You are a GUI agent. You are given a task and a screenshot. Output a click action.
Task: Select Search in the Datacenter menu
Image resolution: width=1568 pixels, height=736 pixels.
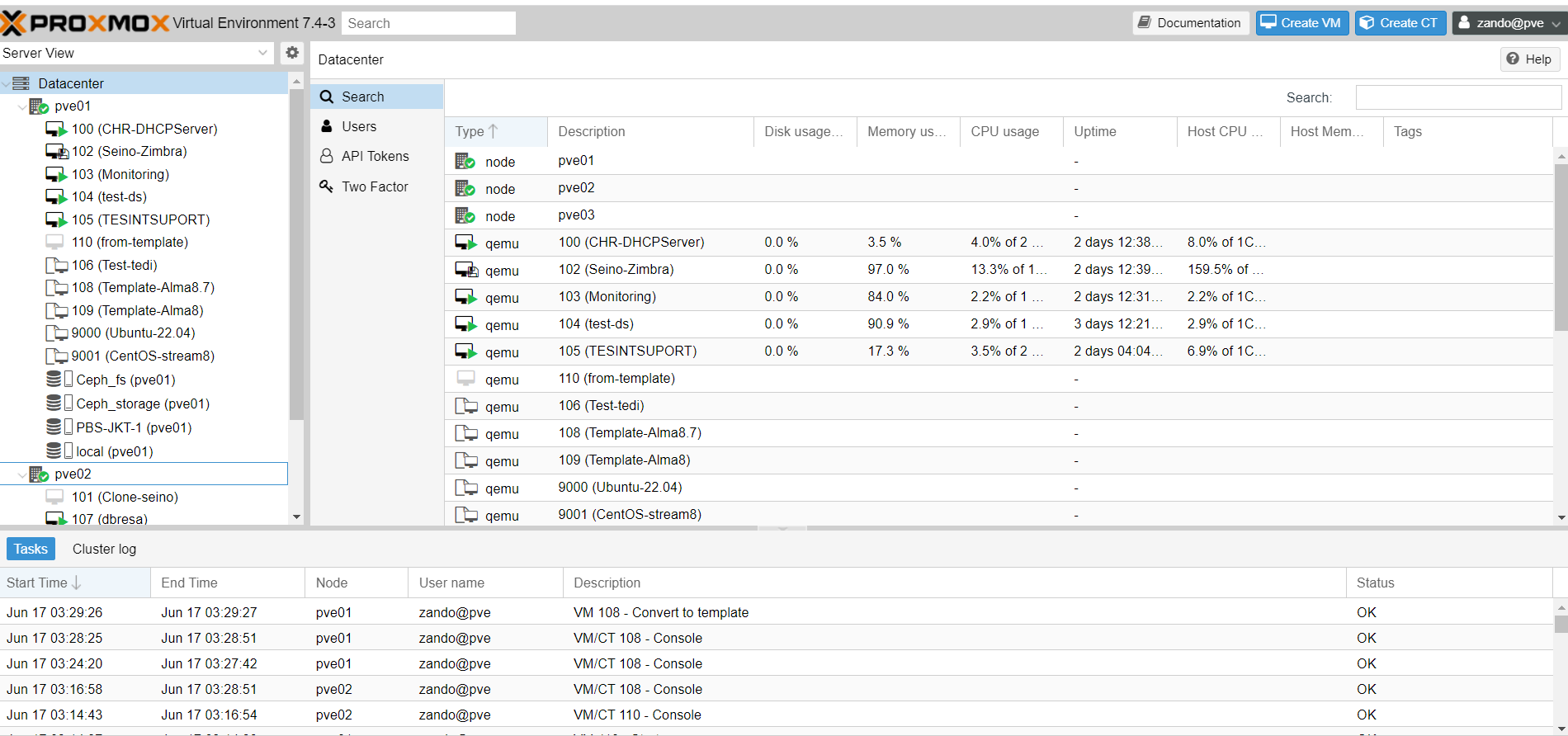[x=377, y=97]
